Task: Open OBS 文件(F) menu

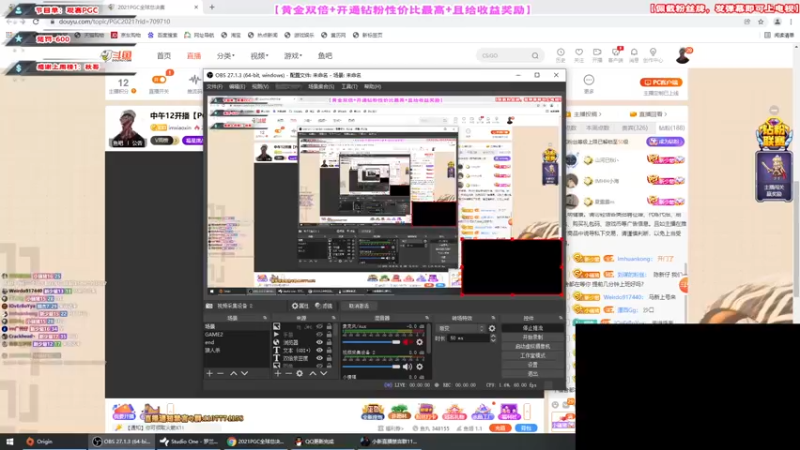Action: click(214, 87)
